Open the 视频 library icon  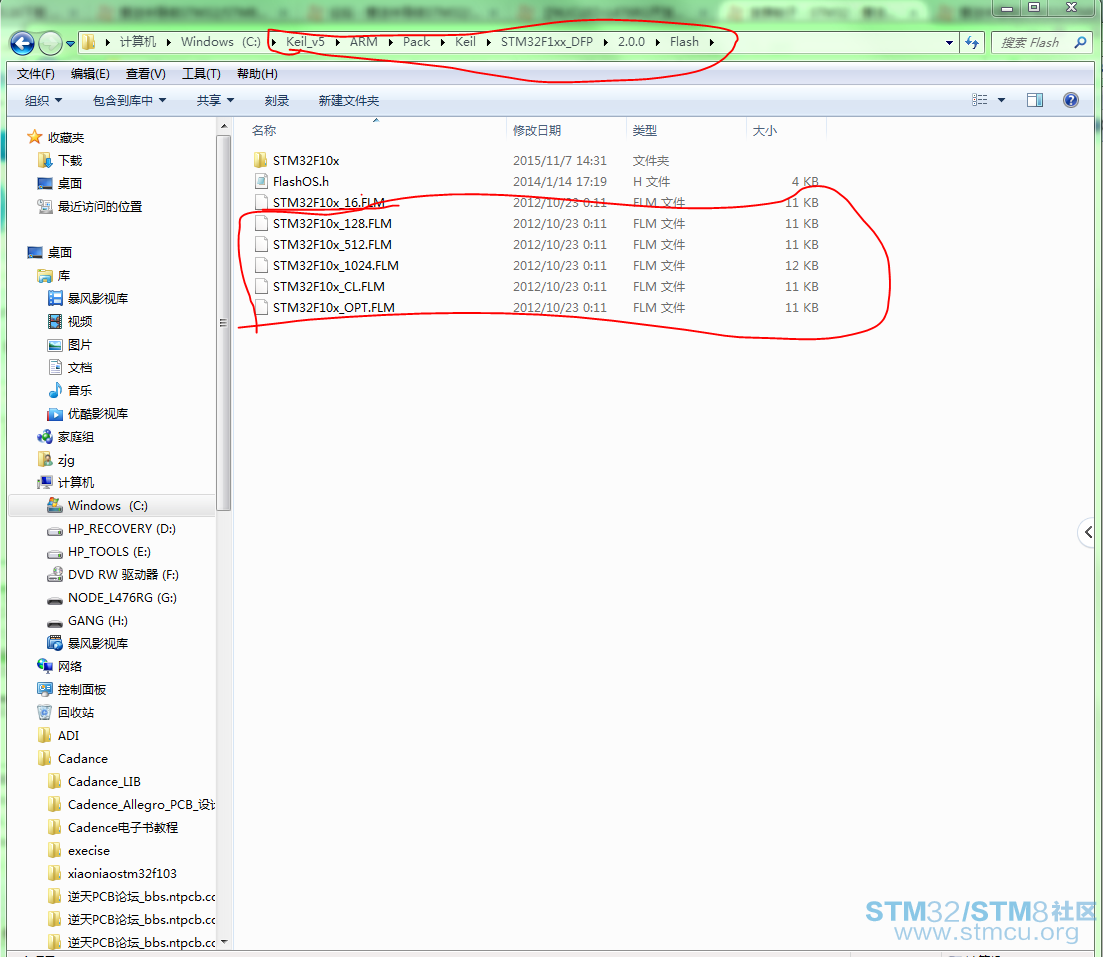click(x=55, y=322)
